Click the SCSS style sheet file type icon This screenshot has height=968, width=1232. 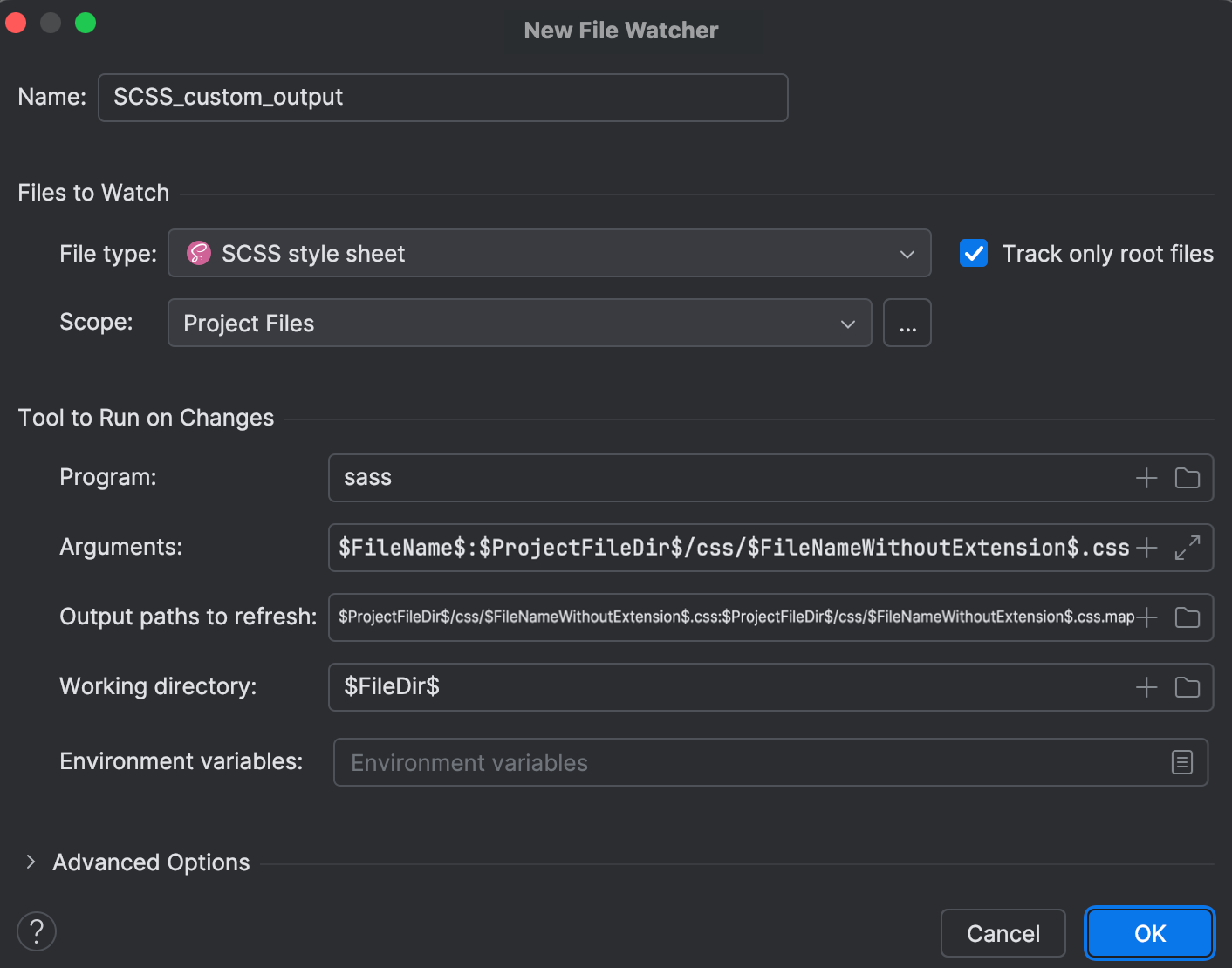pyautogui.click(x=198, y=254)
